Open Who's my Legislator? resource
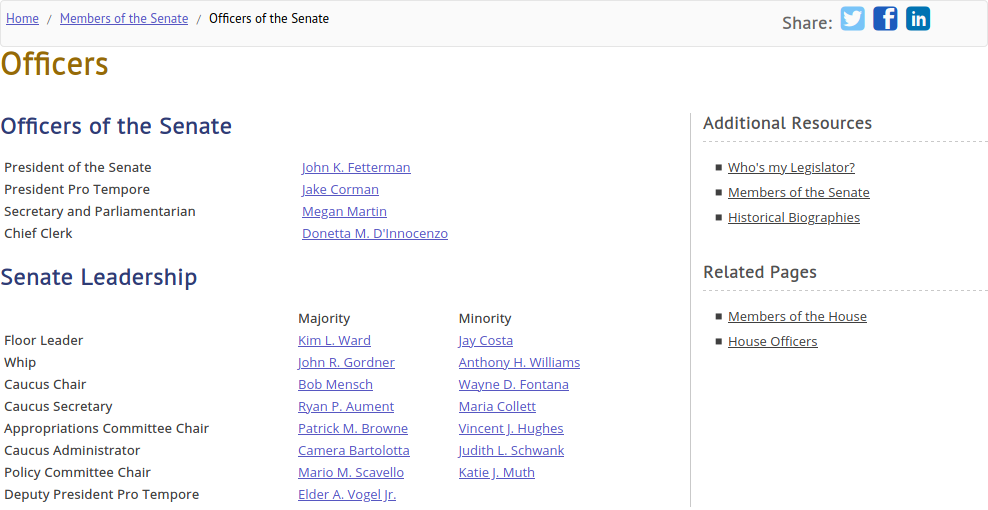988x510 pixels. click(x=791, y=167)
